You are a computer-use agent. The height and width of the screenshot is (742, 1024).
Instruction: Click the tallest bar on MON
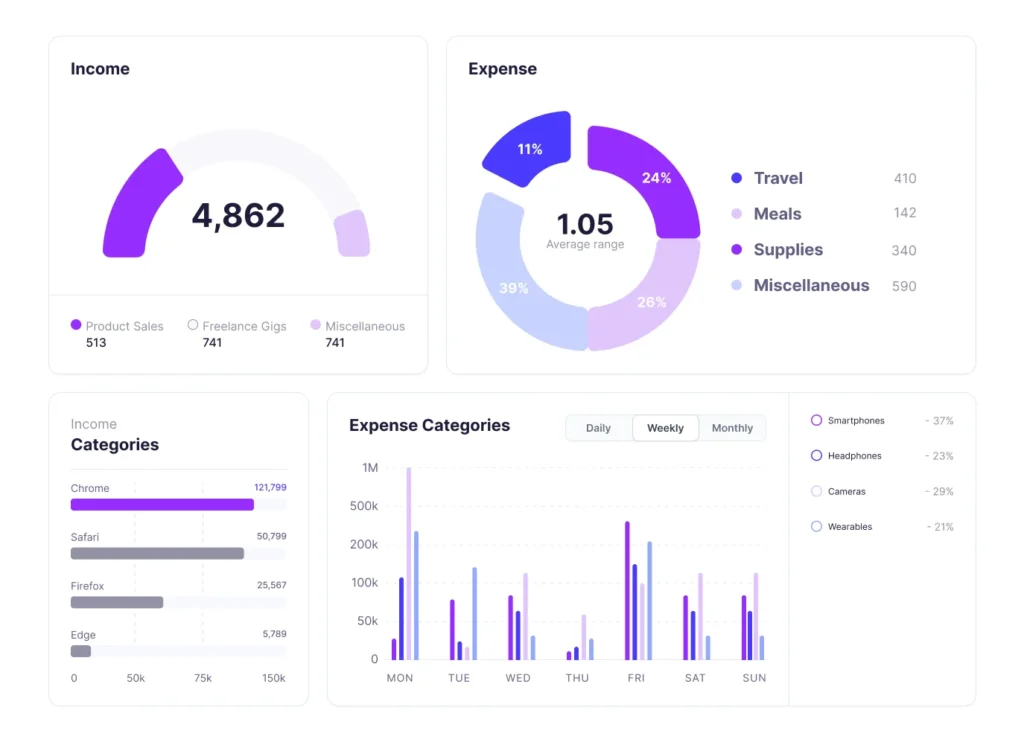click(409, 563)
